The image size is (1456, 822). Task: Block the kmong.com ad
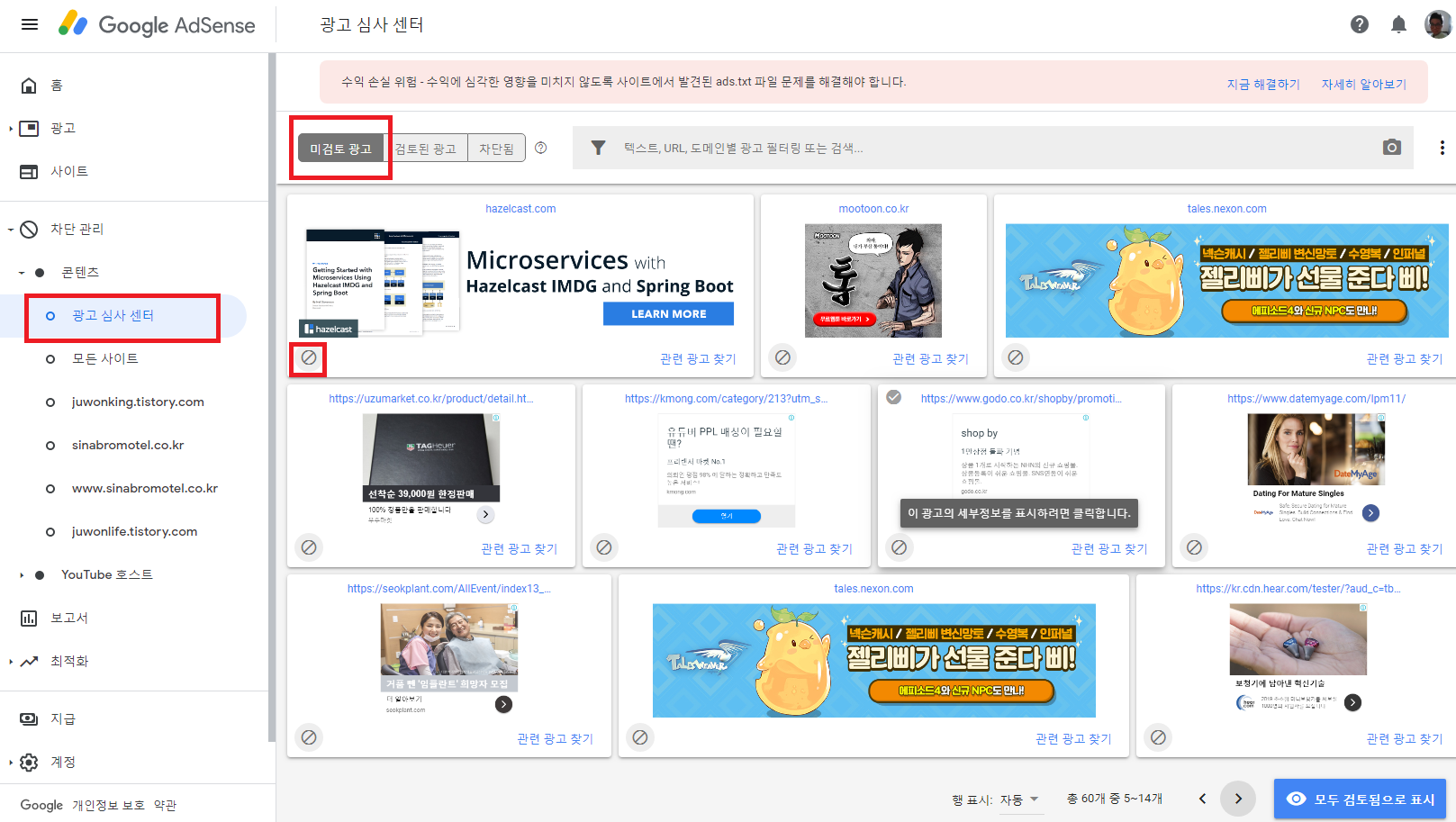(x=604, y=547)
